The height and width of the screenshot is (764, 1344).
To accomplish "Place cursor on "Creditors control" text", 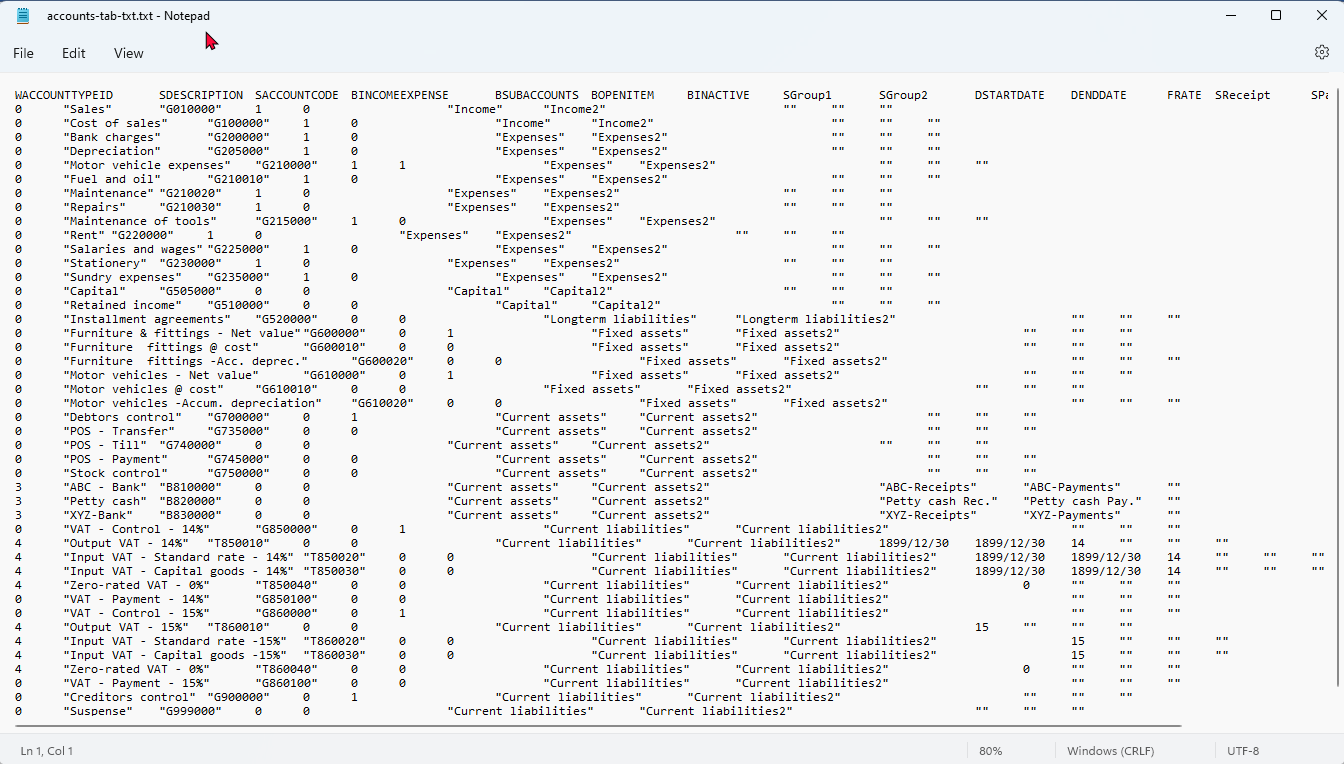I will click(x=130, y=697).
